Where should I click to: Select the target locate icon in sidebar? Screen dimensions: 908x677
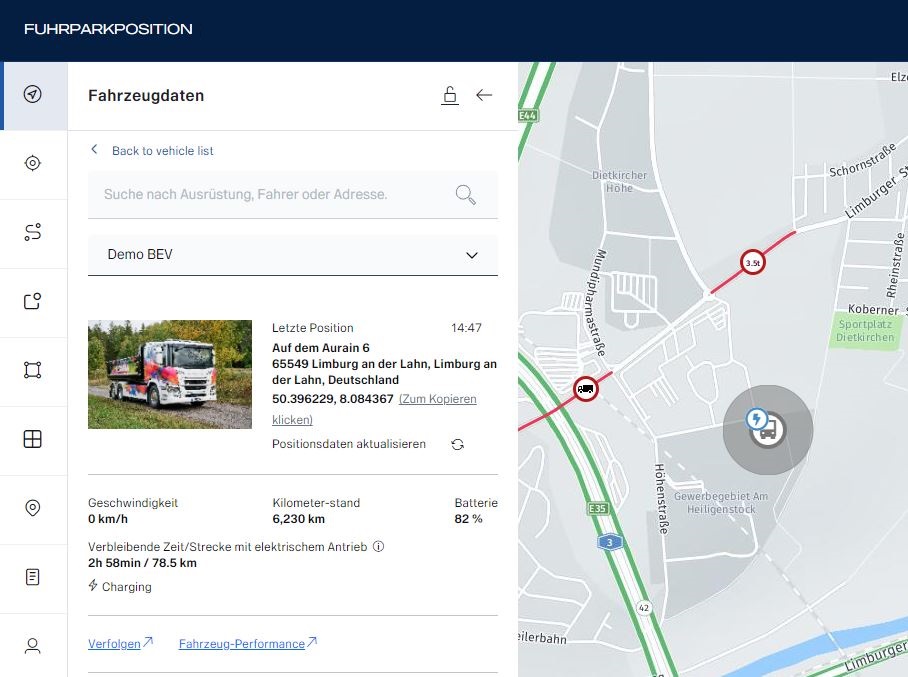coord(32,163)
